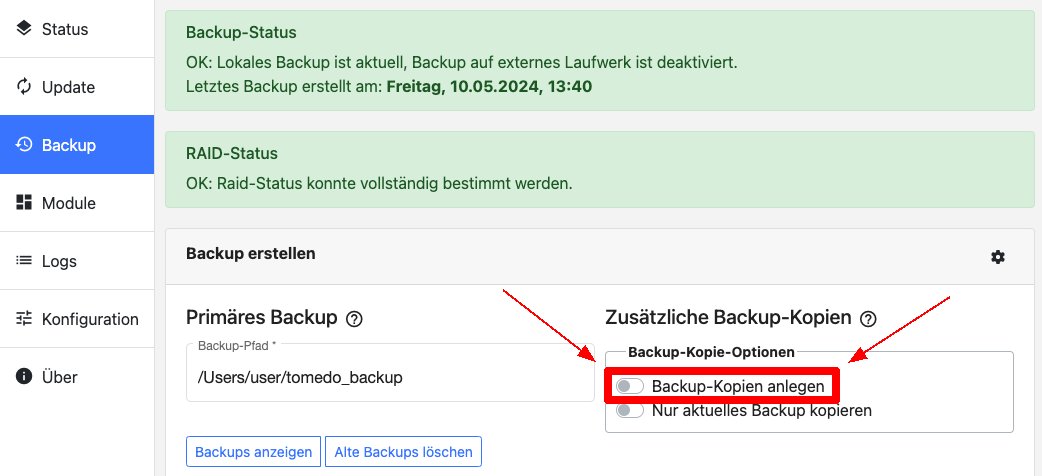The width and height of the screenshot is (1042, 476).
Task: Click the Module grid icon
Action: coord(24,203)
